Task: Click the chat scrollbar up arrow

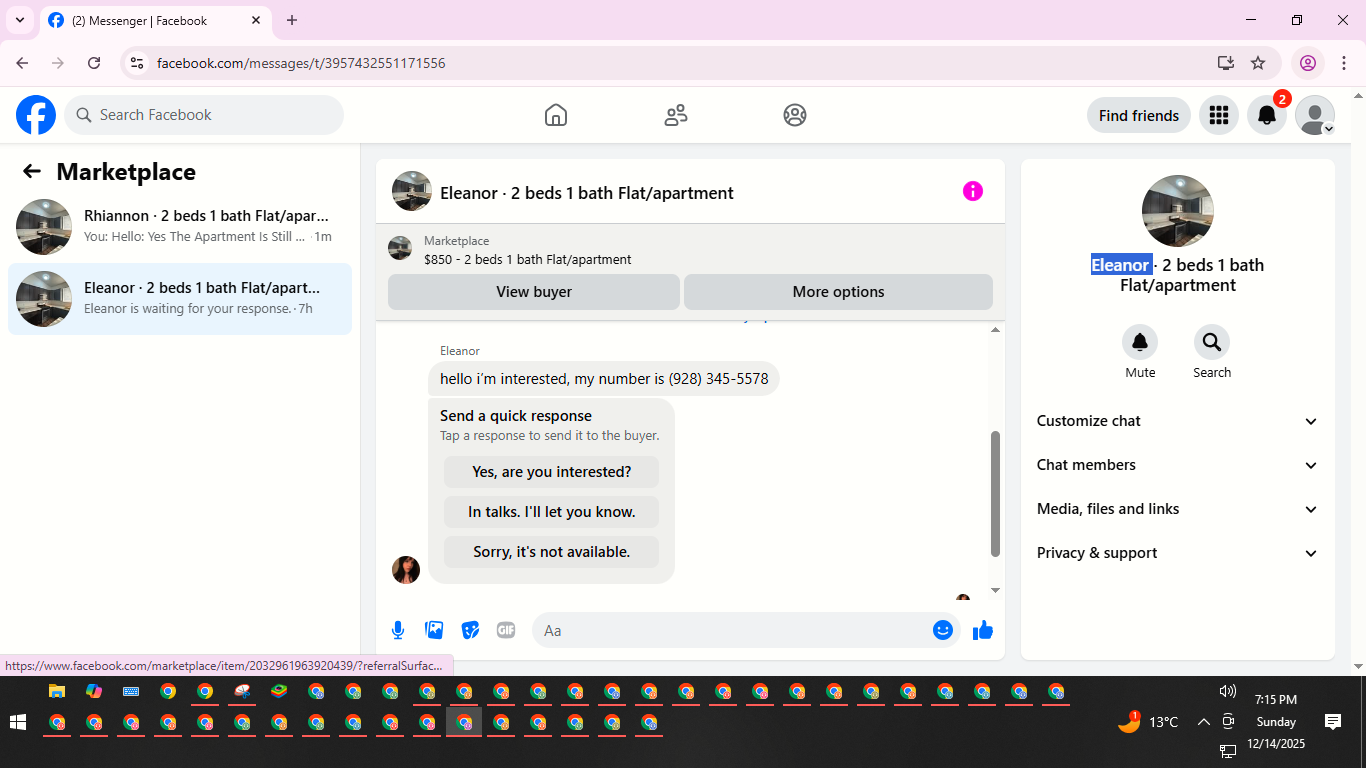Action: 995,330
